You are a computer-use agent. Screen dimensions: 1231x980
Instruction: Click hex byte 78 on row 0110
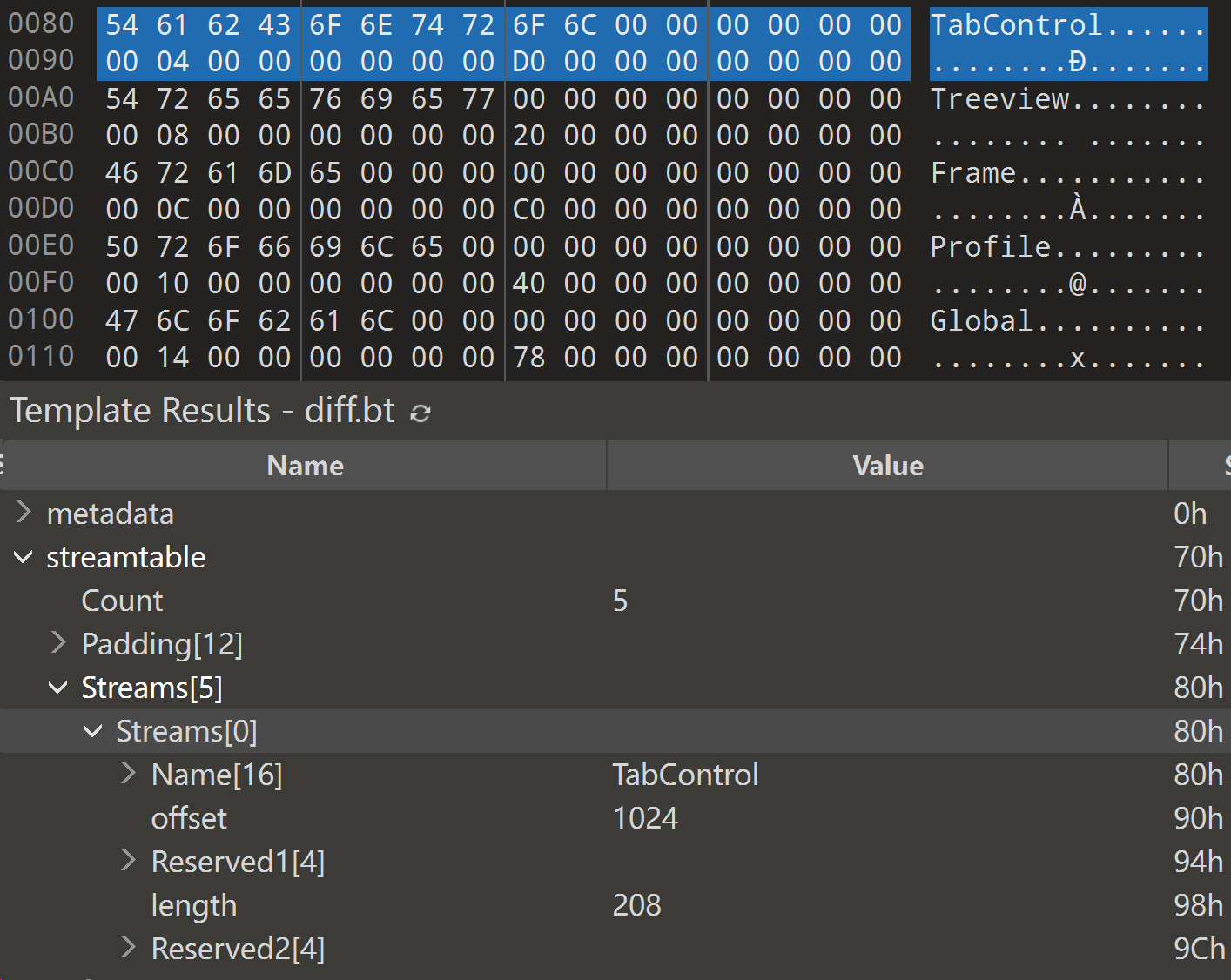tap(528, 358)
